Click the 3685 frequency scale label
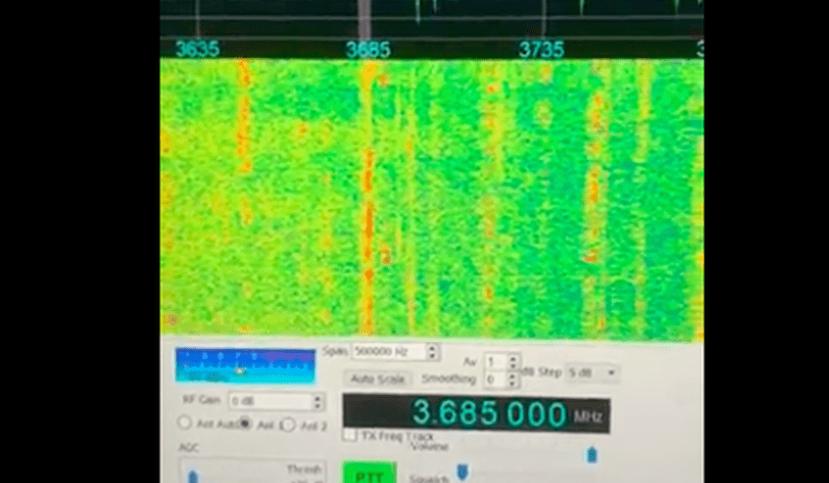Screen dimensions: 829x483 tap(369, 50)
